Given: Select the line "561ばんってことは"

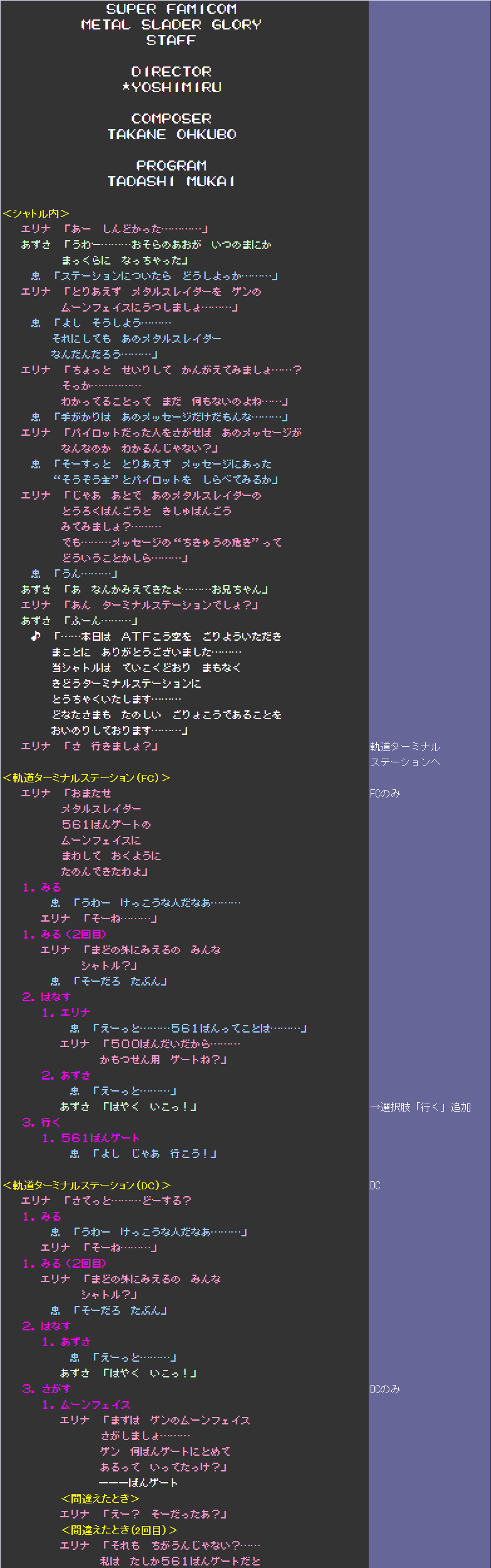Looking at the screenshot, I should (x=199, y=1028).
